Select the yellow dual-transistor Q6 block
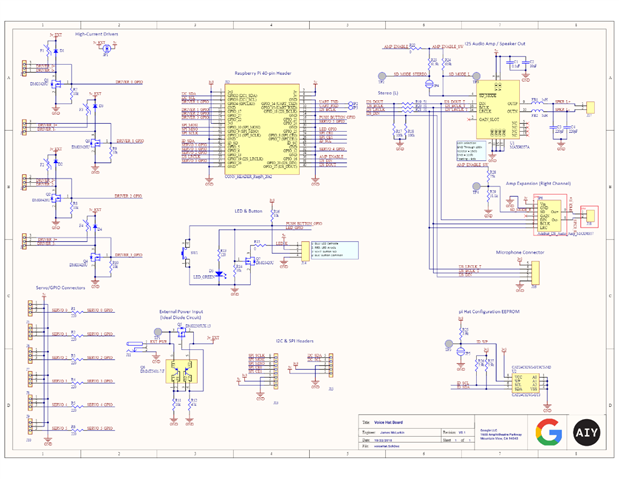The width and height of the screenshot is (619, 479). tap(182, 372)
